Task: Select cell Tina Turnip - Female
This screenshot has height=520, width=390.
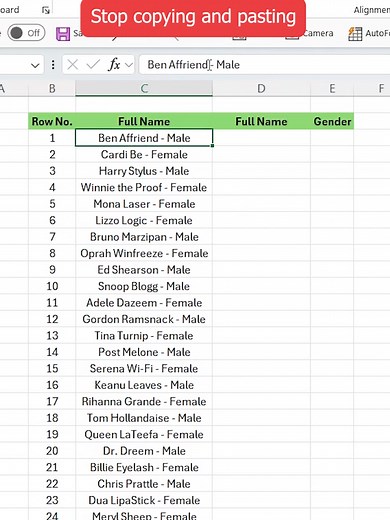Action: pos(144,335)
